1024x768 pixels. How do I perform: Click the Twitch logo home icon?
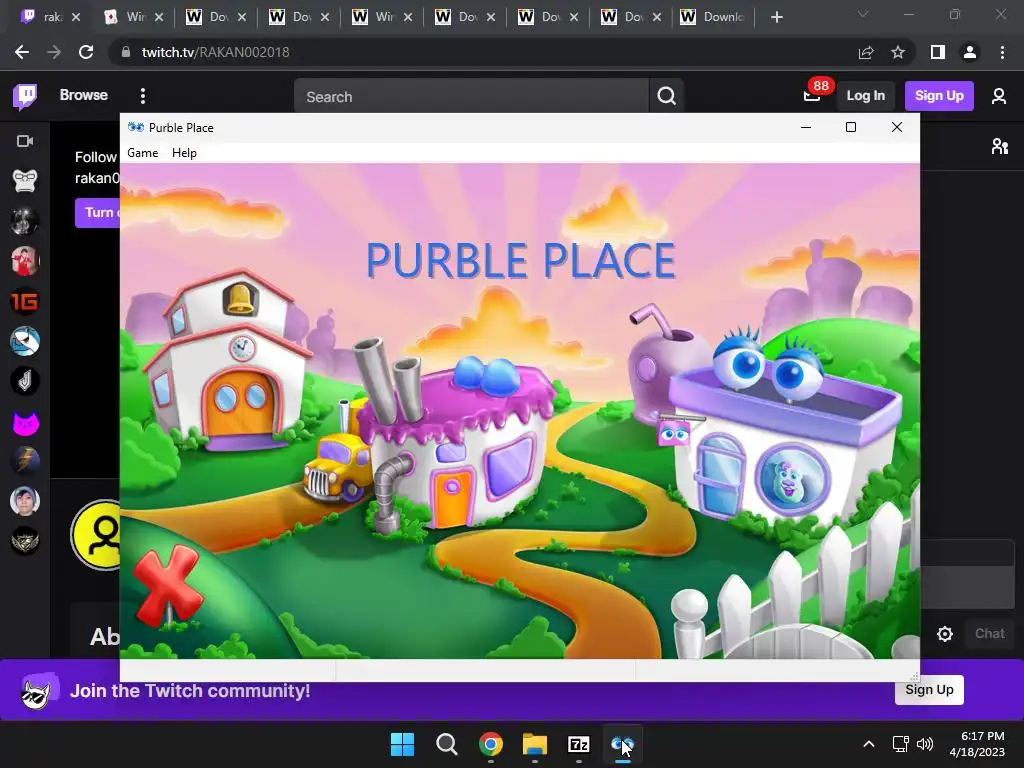coord(25,96)
